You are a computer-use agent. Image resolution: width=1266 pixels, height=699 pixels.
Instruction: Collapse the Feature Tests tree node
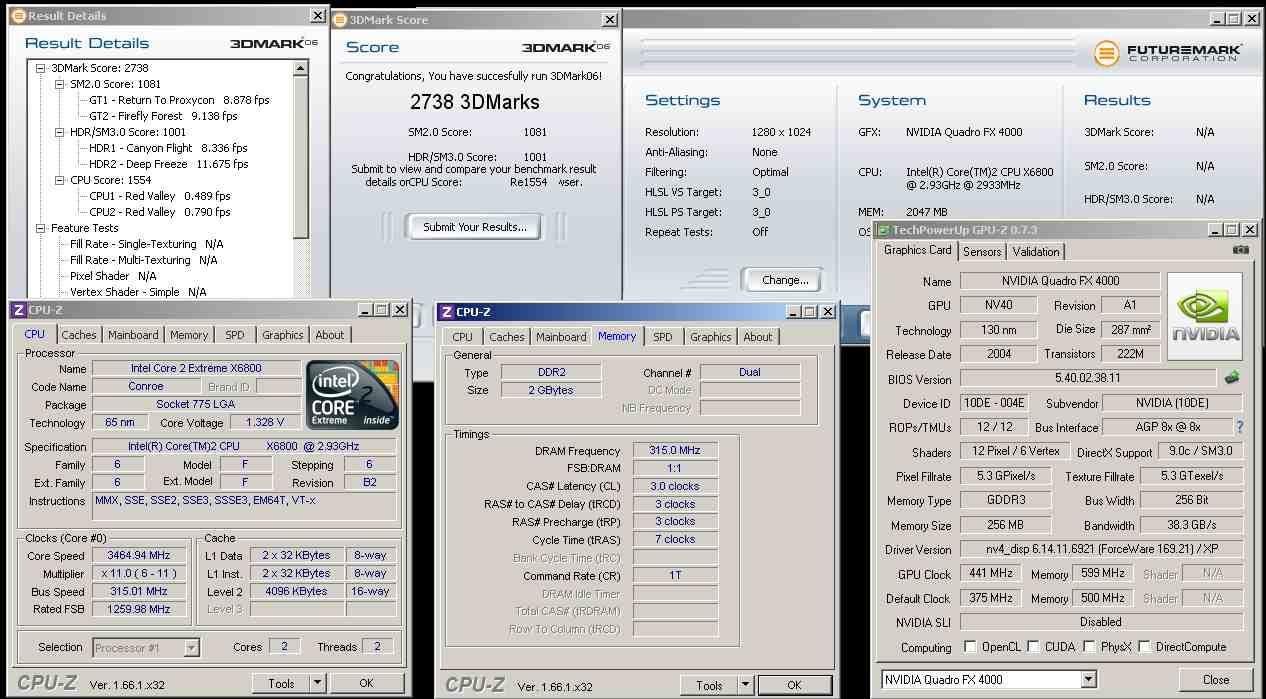point(41,228)
